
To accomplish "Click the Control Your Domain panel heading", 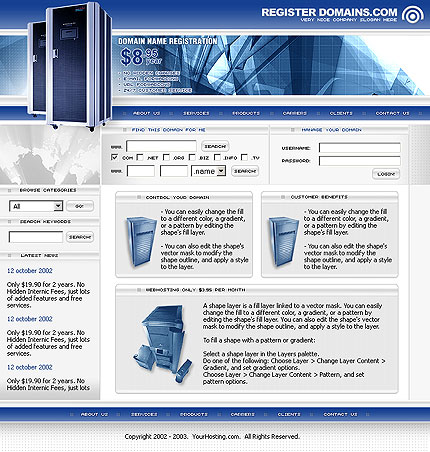I will [177, 198].
